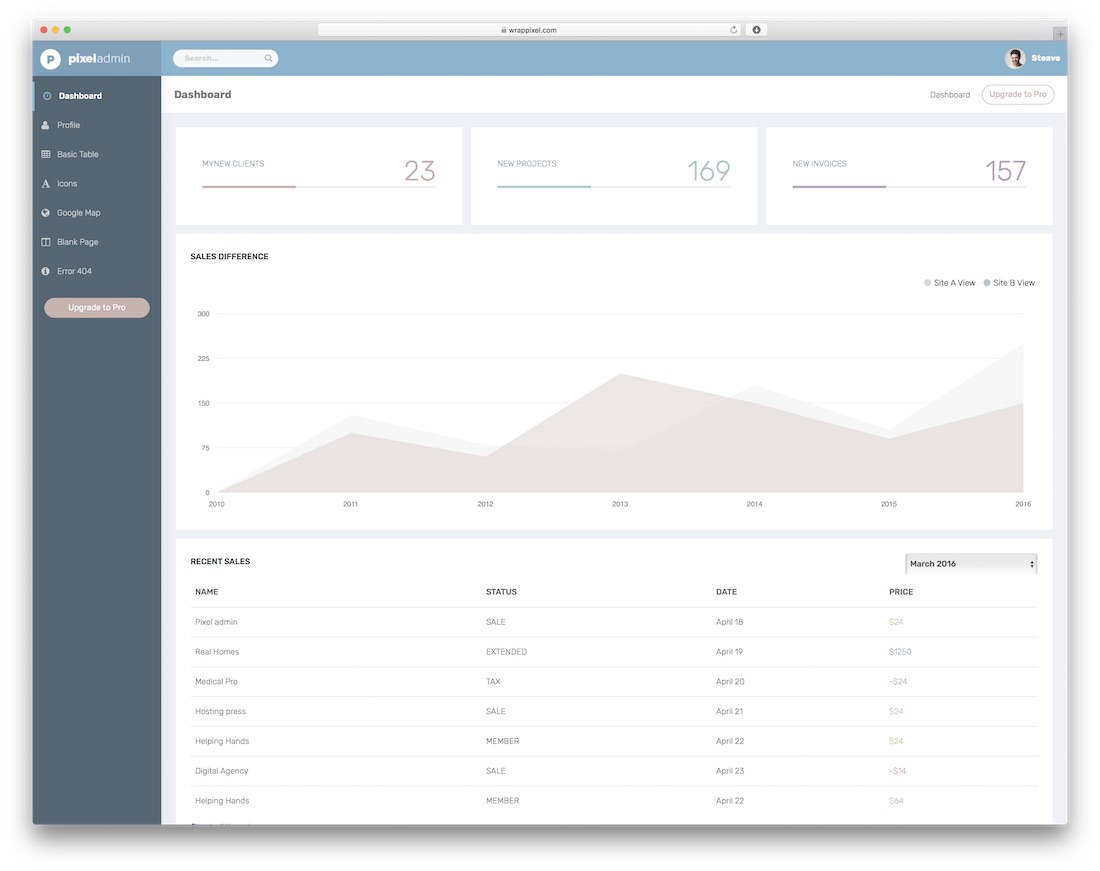Click the Blank Page columns icon
The height and width of the screenshot is (871, 1100).
(x=46, y=242)
